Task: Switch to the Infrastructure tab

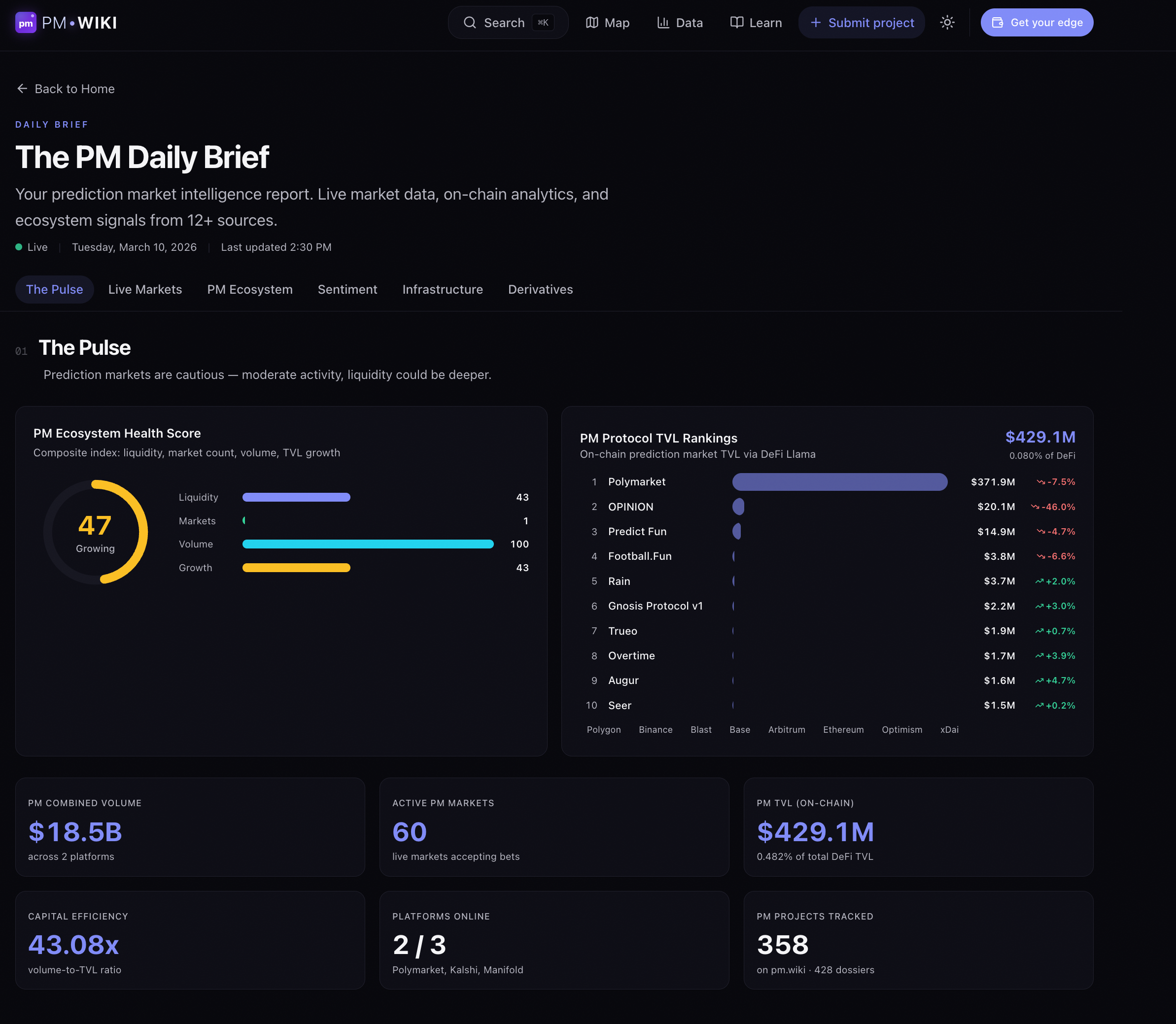Action: [442, 289]
